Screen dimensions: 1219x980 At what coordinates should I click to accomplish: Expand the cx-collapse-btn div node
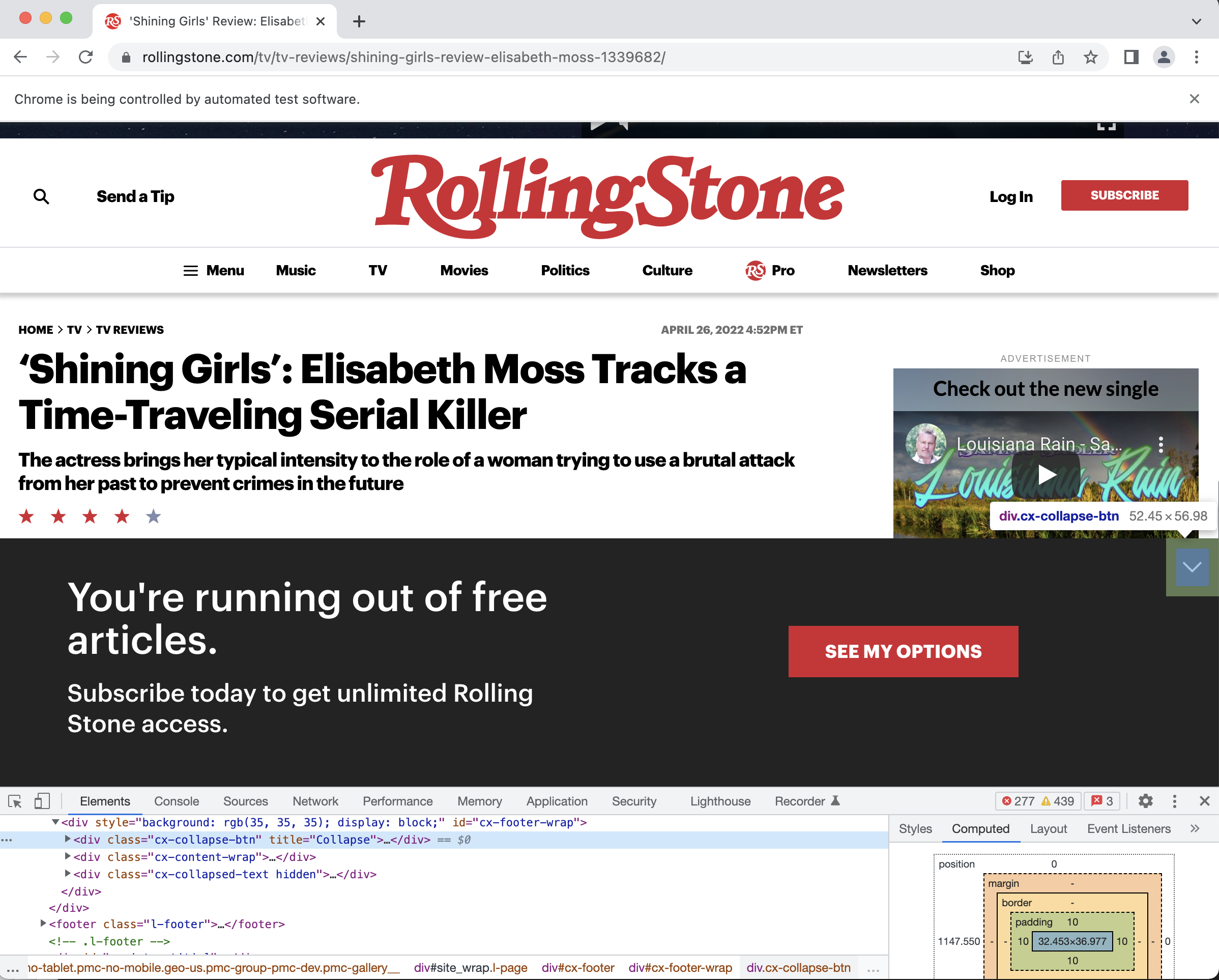[x=67, y=839]
